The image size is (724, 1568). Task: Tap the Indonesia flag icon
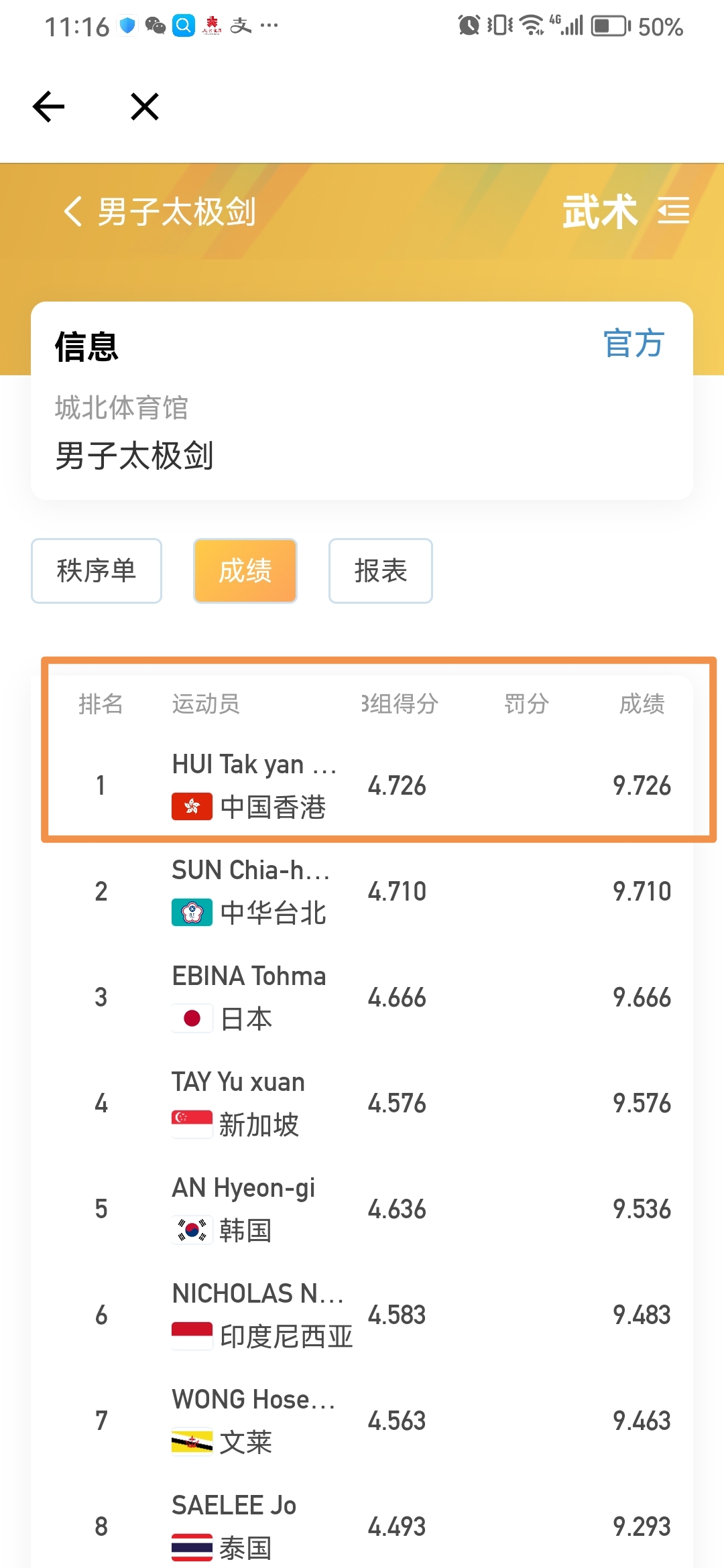[x=192, y=1336]
